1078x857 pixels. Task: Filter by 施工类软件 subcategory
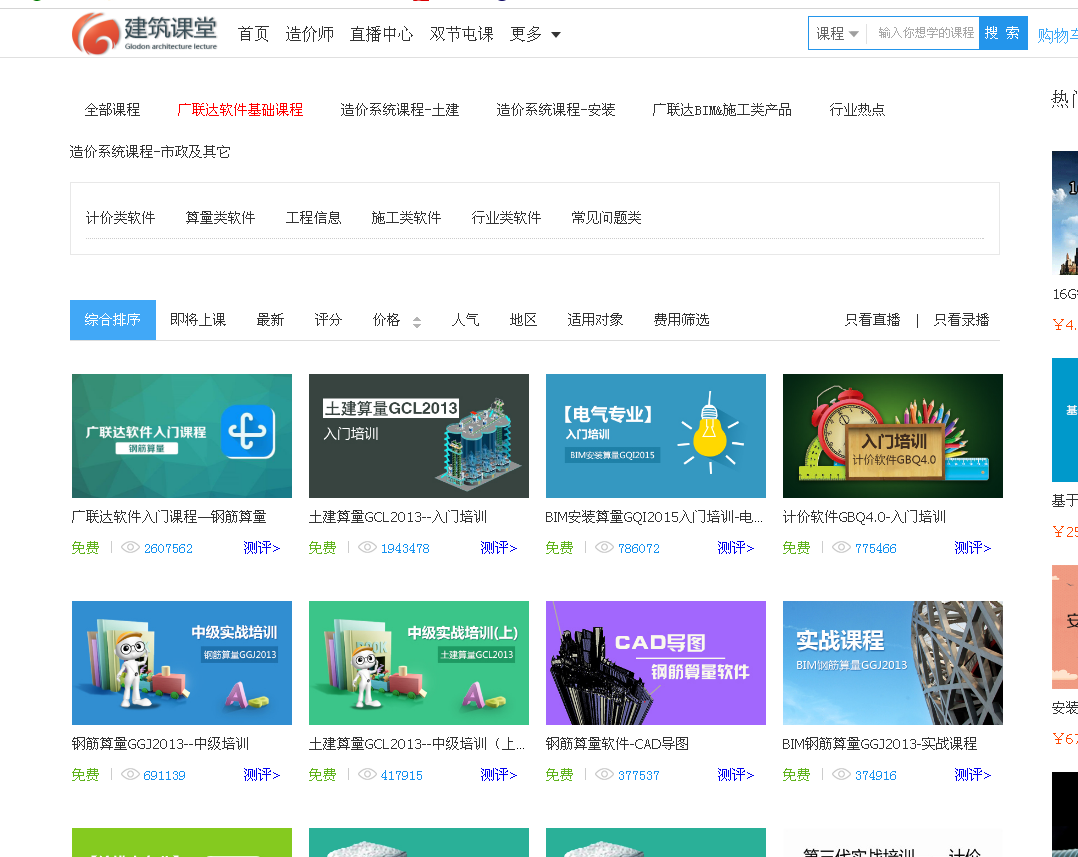406,218
